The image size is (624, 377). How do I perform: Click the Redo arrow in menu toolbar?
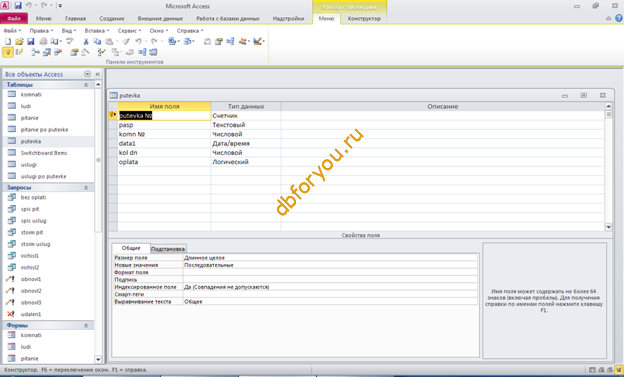pyautogui.click(x=154, y=41)
